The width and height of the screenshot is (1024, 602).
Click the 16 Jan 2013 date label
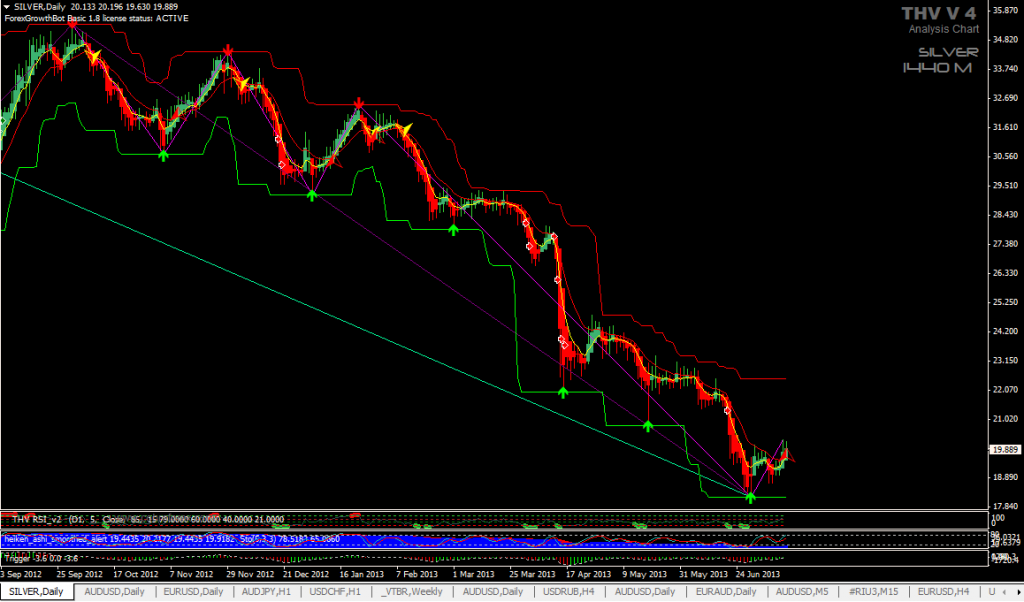(x=360, y=575)
